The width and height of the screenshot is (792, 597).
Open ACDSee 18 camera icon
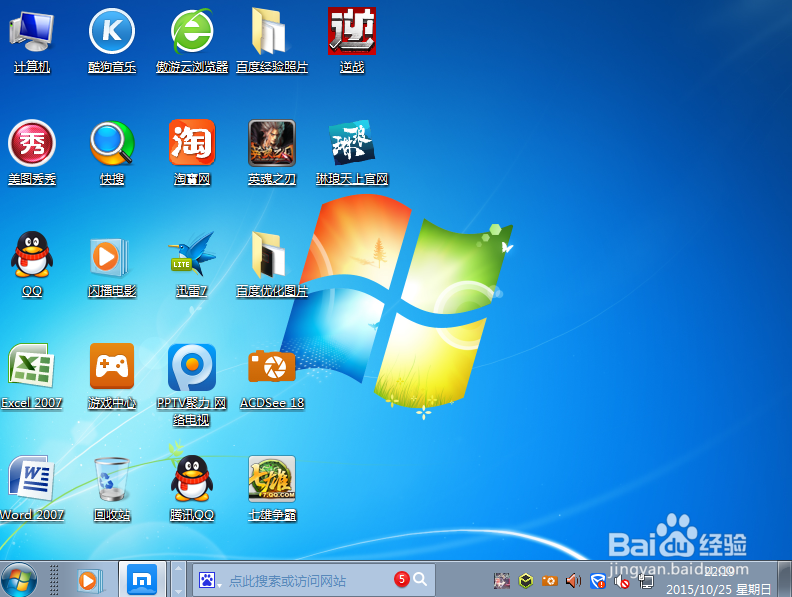click(x=272, y=367)
